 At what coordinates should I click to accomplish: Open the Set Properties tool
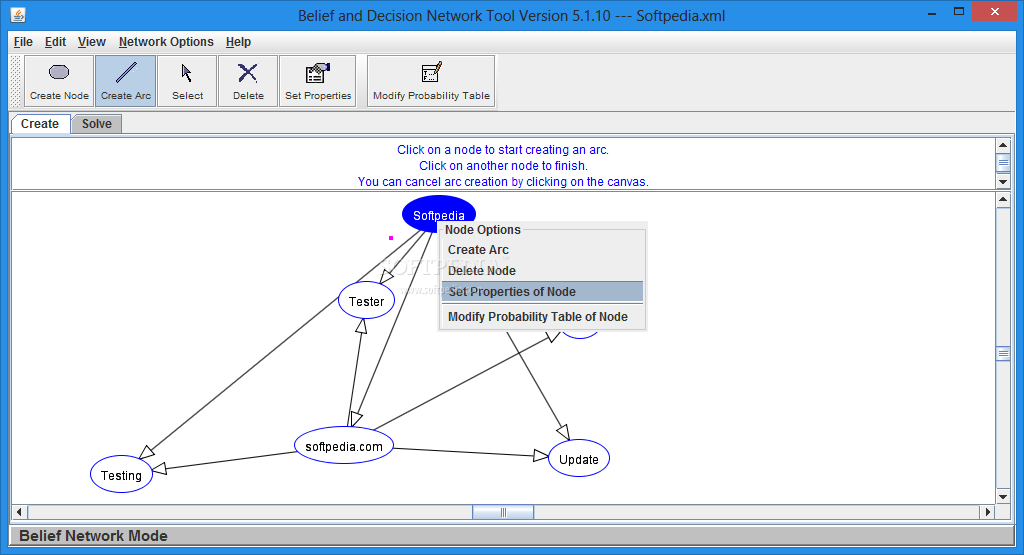317,81
